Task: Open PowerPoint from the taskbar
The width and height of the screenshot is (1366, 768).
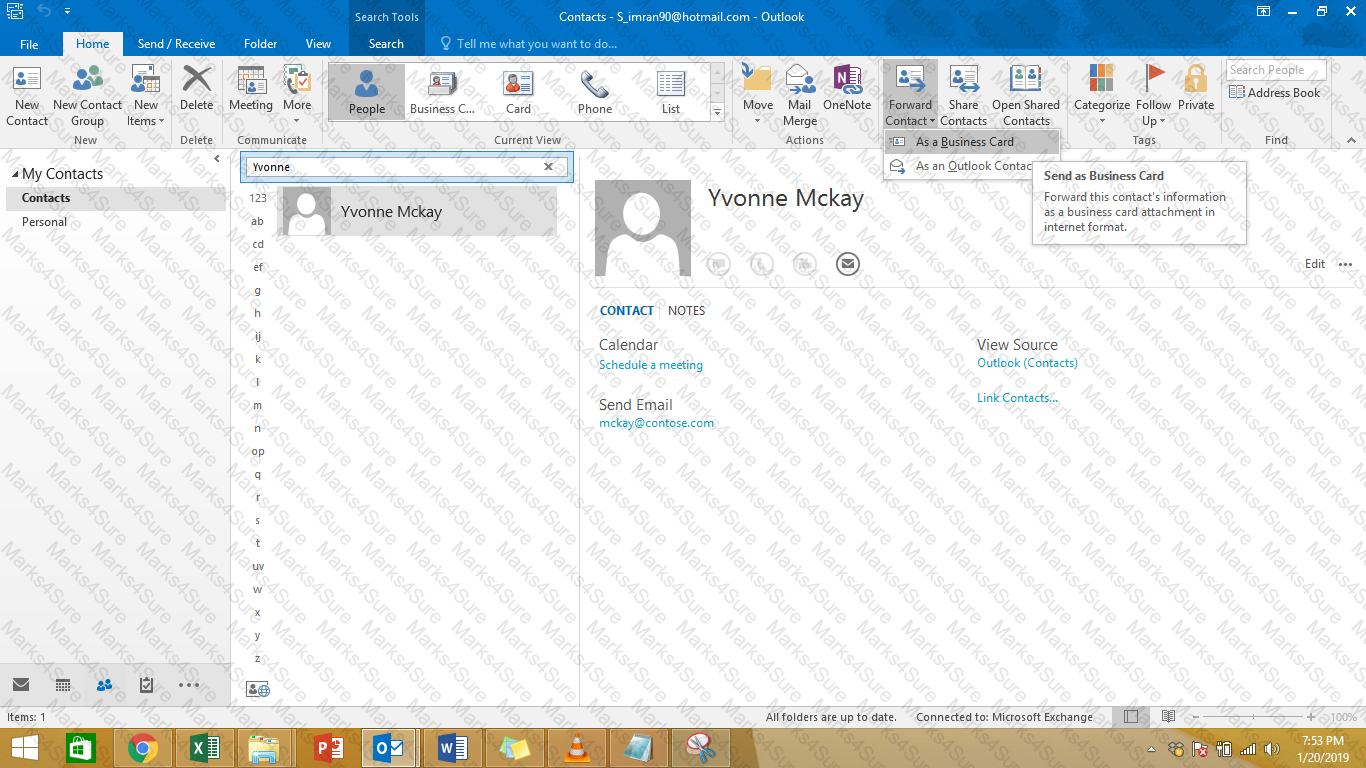Action: (x=328, y=748)
